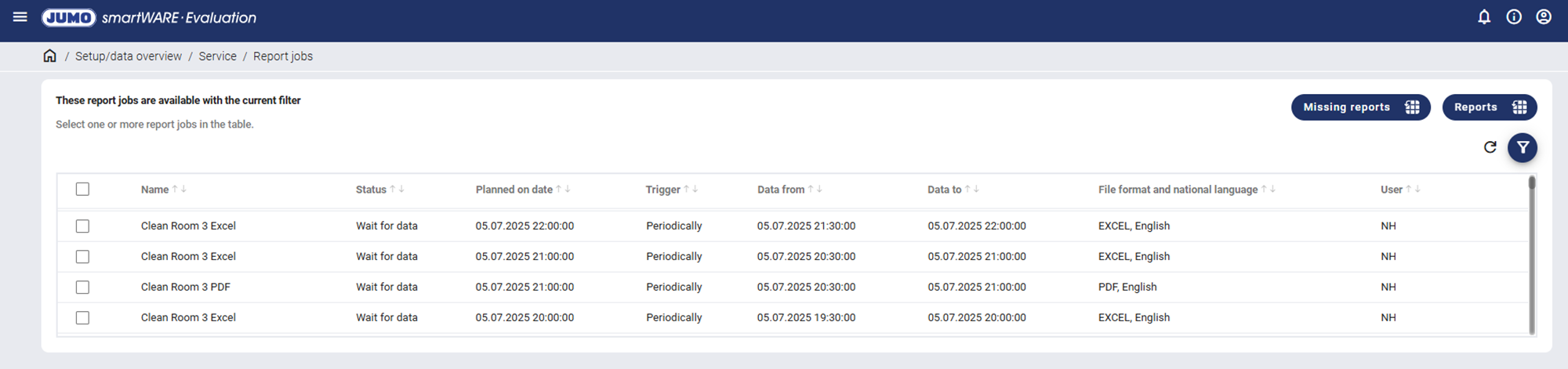Image resolution: width=1568 pixels, height=369 pixels.
Task: Toggle the select-all header checkbox
Action: point(82,189)
